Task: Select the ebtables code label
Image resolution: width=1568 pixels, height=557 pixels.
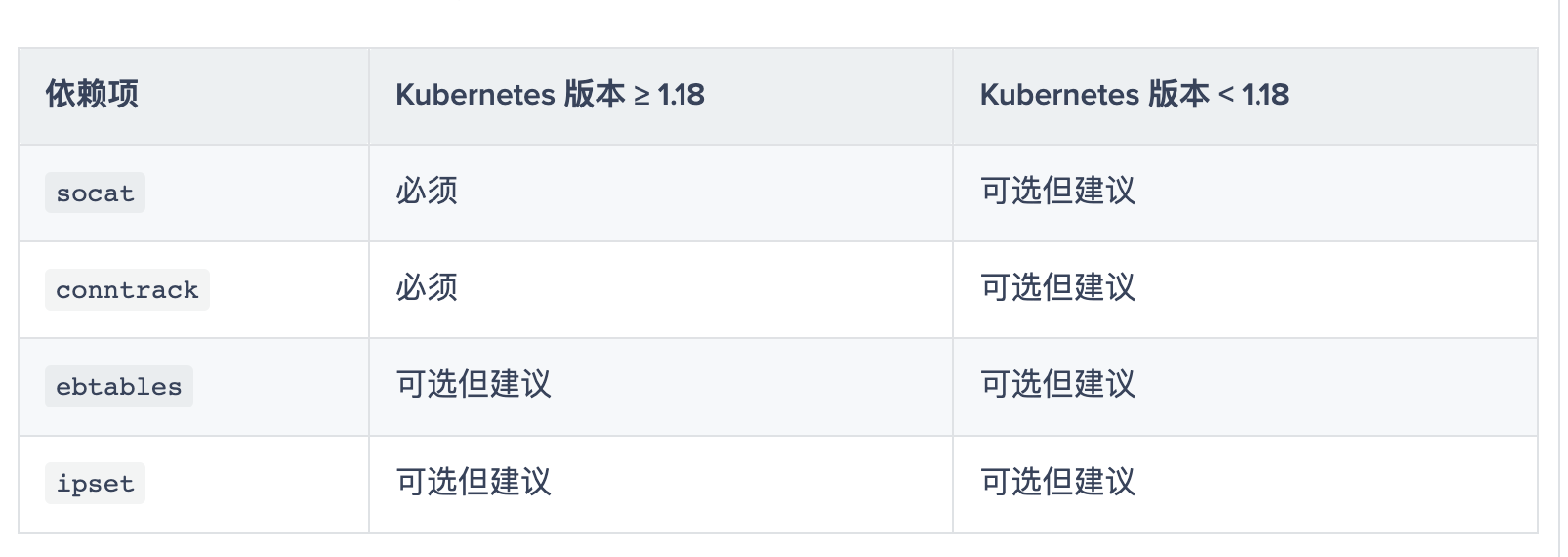Action: click(x=119, y=387)
